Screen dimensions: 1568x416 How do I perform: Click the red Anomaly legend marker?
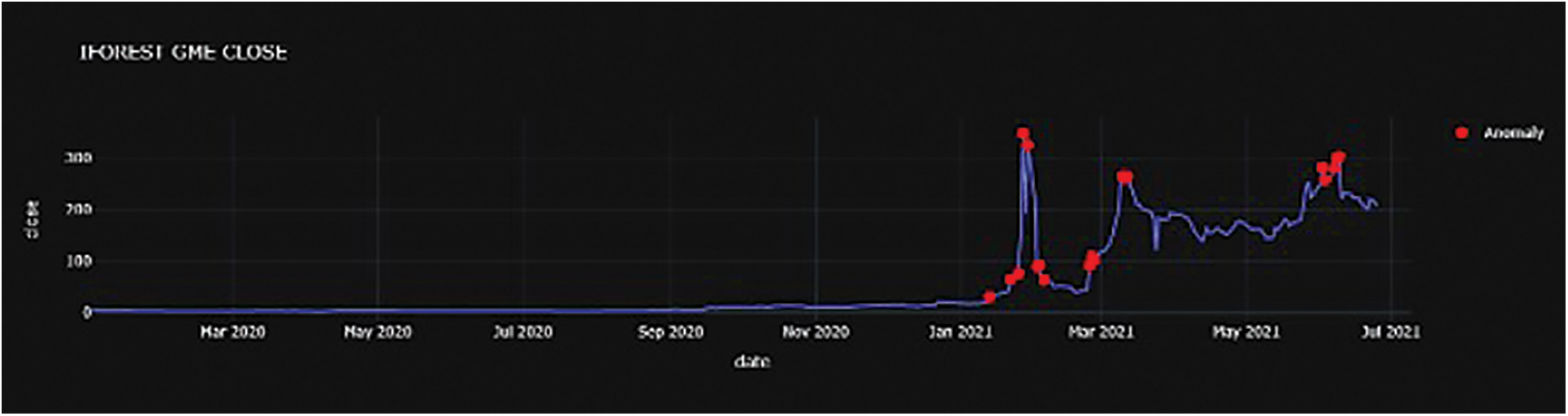pyautogui.click(x=1462, y=132)
